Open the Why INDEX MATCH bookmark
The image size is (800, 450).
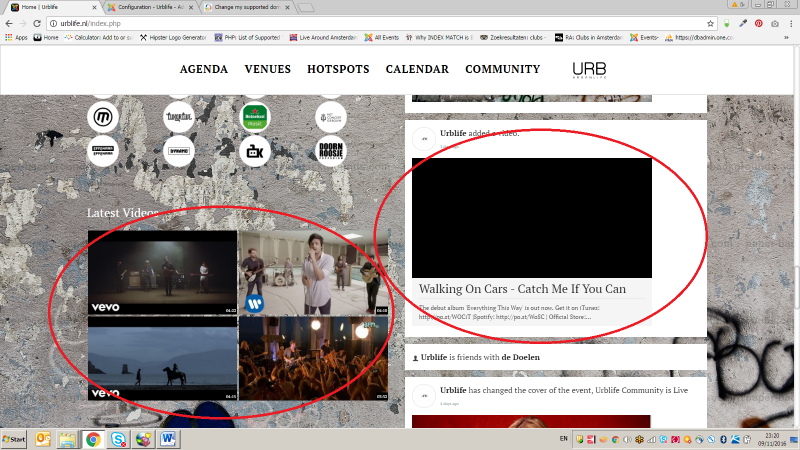pos(439,37)
